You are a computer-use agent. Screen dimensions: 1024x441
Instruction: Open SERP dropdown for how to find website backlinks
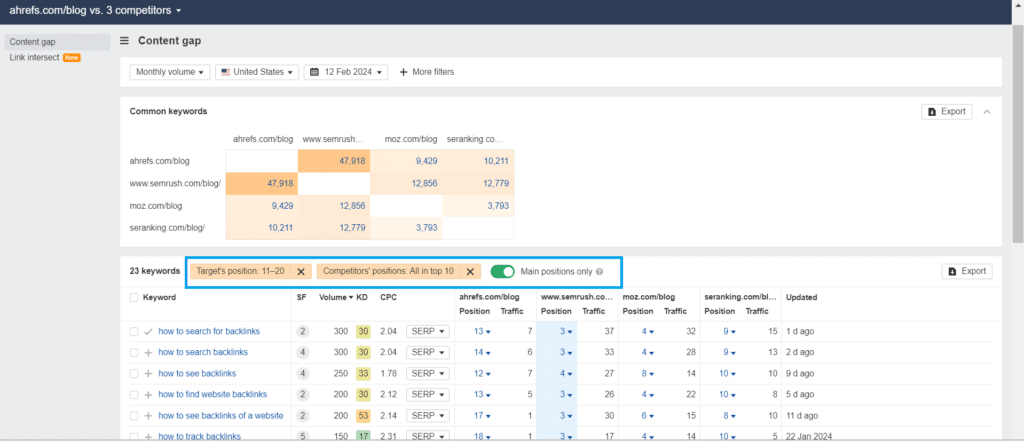(x=428, y=395)
